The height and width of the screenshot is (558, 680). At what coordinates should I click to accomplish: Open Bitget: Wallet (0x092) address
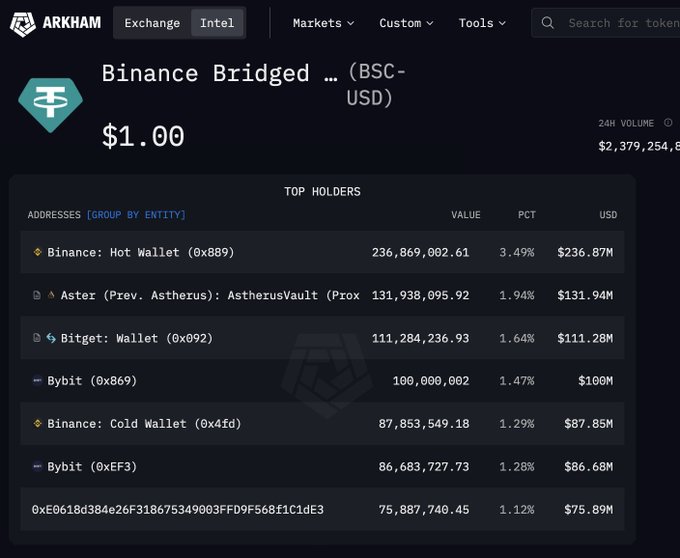[x=137, y=338]
